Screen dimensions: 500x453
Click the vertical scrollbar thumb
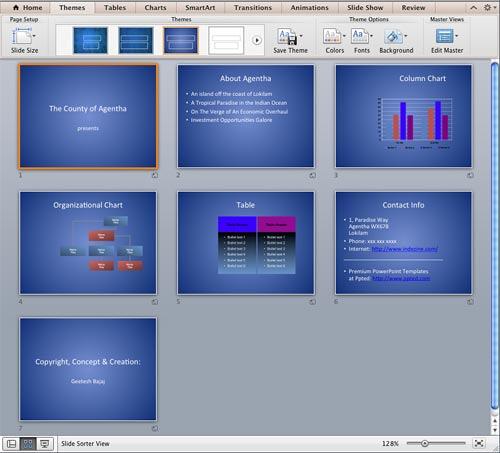pyautogui.click(x=495, y=236)
